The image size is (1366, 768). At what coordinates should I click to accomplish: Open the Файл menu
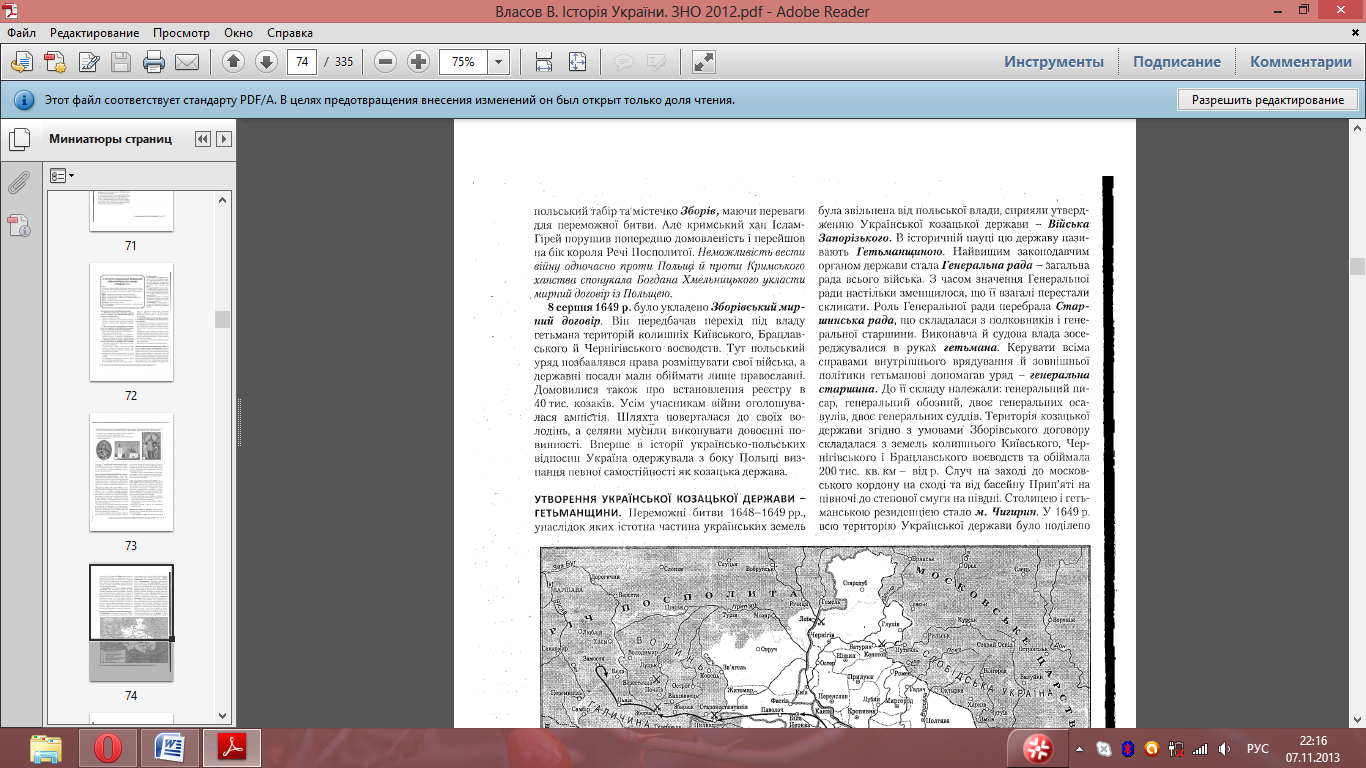coord(21,33)
